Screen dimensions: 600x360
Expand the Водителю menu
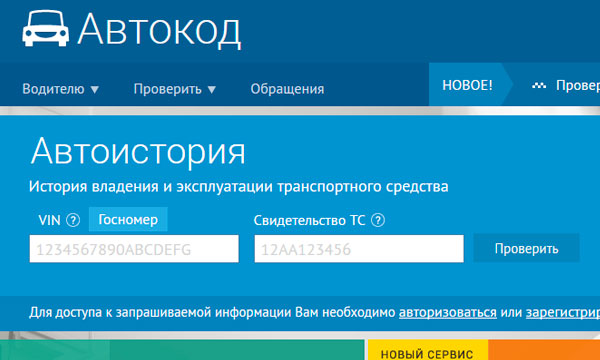pos(60,89)
